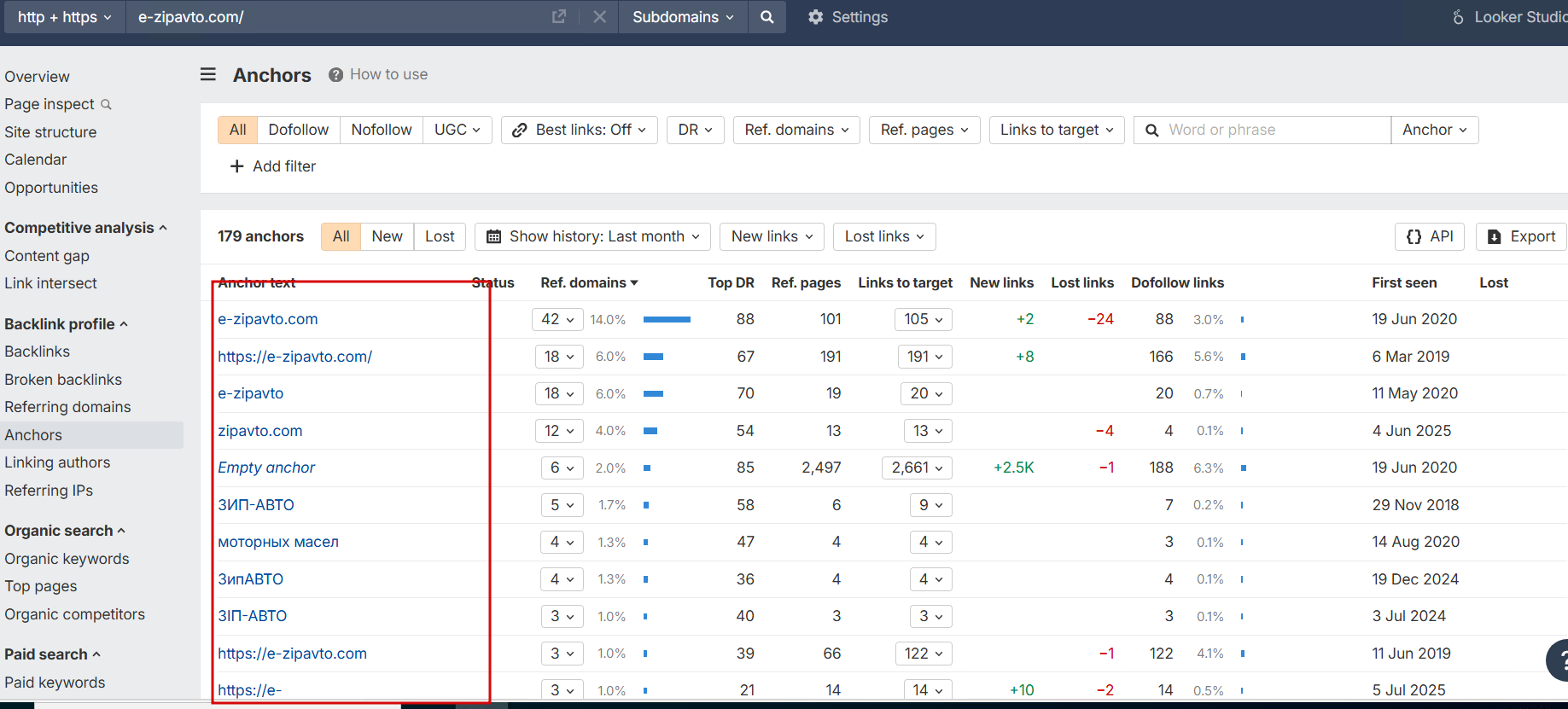
Task: Filter by Dofollow links
Action: [299, 130]
